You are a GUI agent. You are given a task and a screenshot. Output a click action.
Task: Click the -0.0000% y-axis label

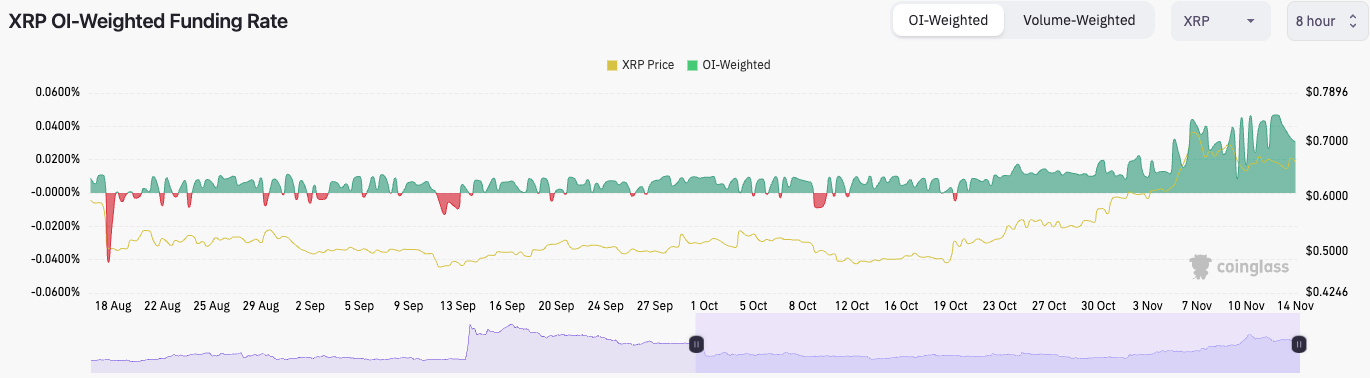point(56,192)
